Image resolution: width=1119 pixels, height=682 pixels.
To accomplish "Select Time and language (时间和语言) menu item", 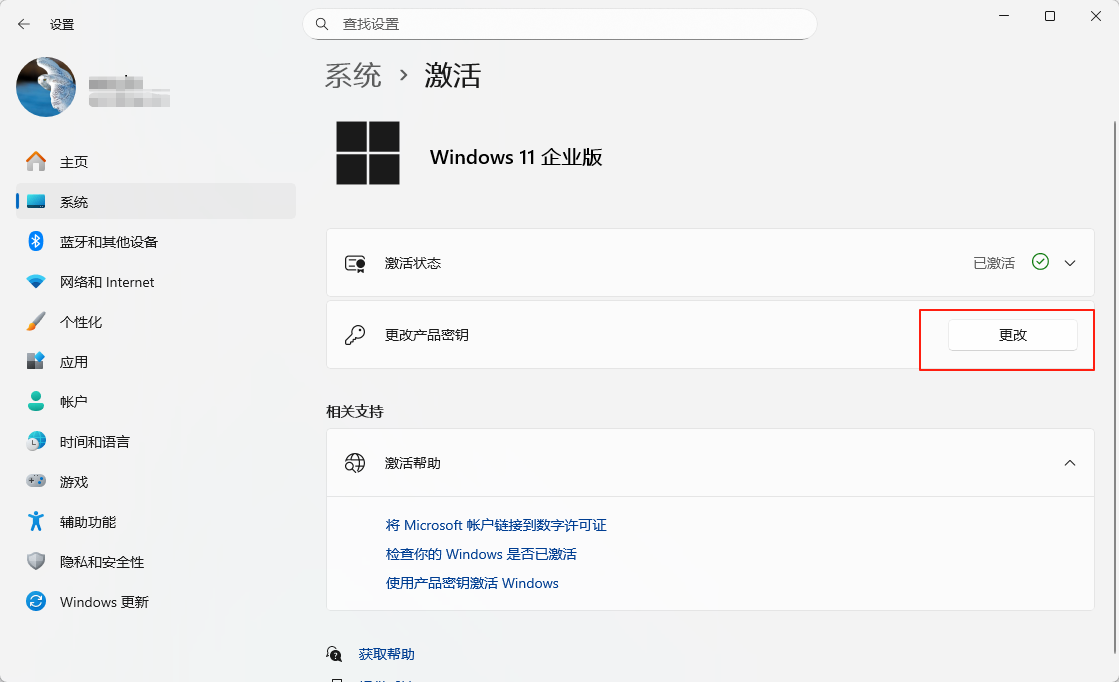I will point(94,442).
